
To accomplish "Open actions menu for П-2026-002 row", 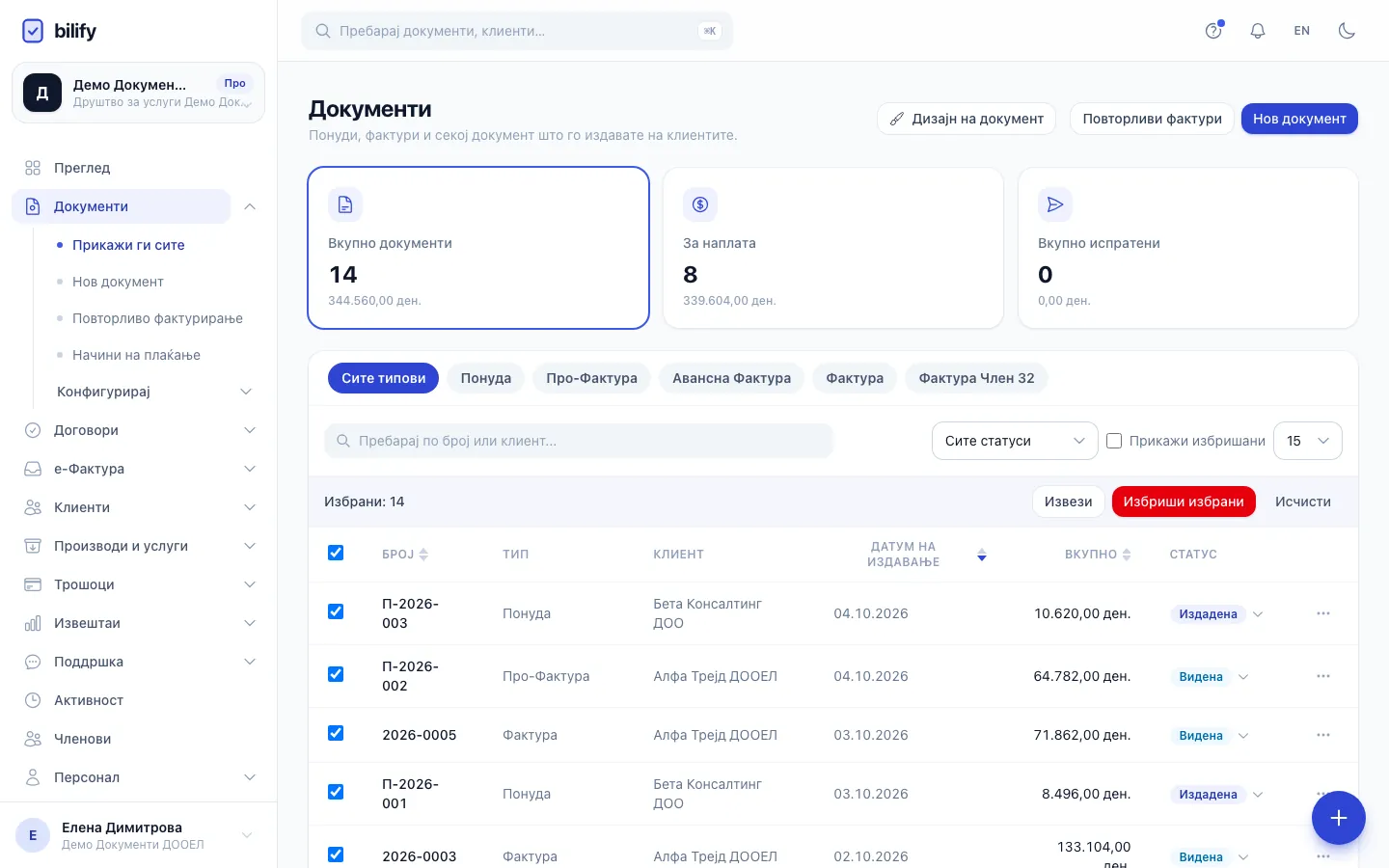I will click(x=1323, y=676).
